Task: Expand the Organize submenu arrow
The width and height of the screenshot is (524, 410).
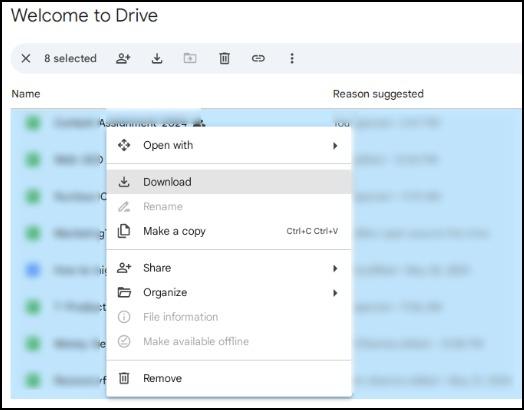Action: tap(335, 293)
